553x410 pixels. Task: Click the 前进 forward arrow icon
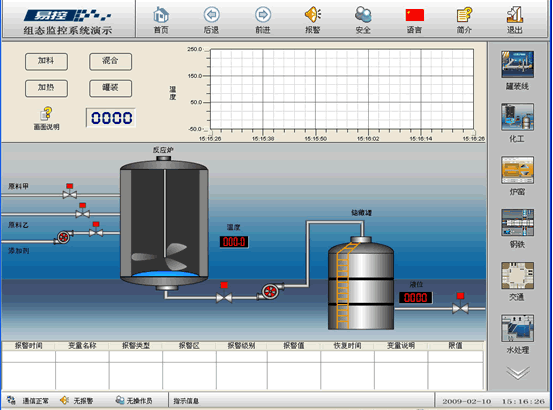click(263, 15)
